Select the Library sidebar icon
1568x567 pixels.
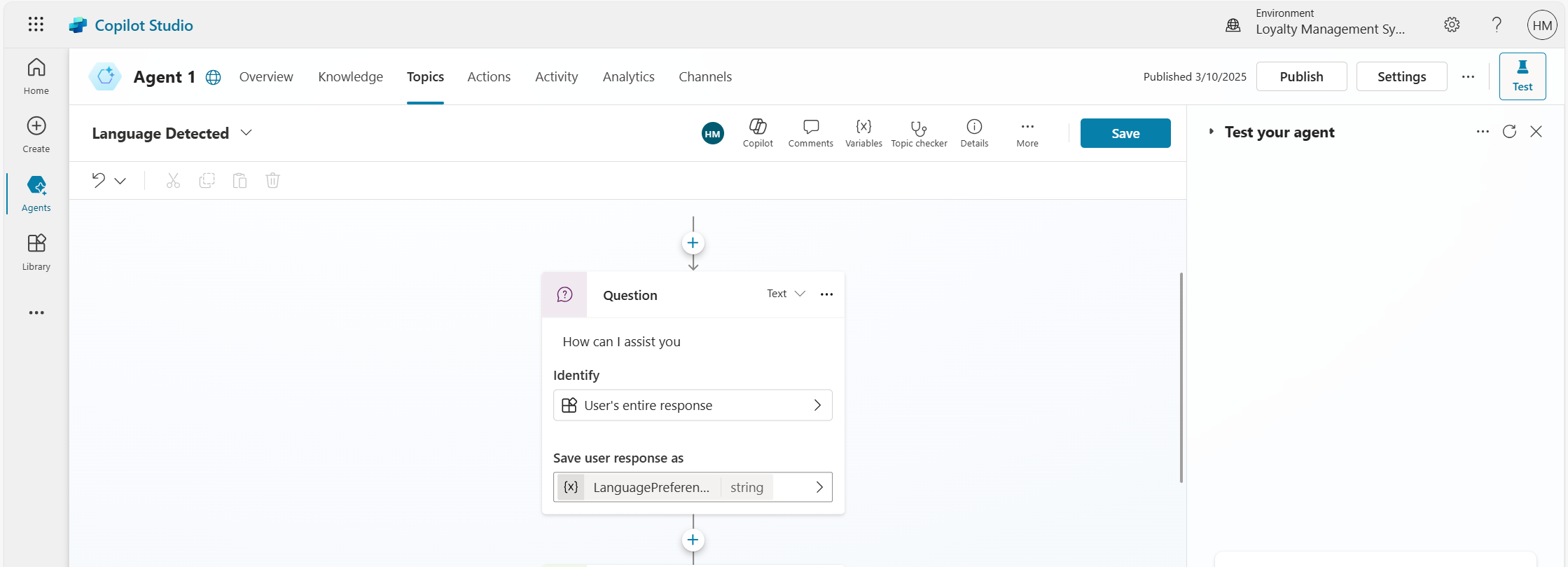click(x=36, y=252)
